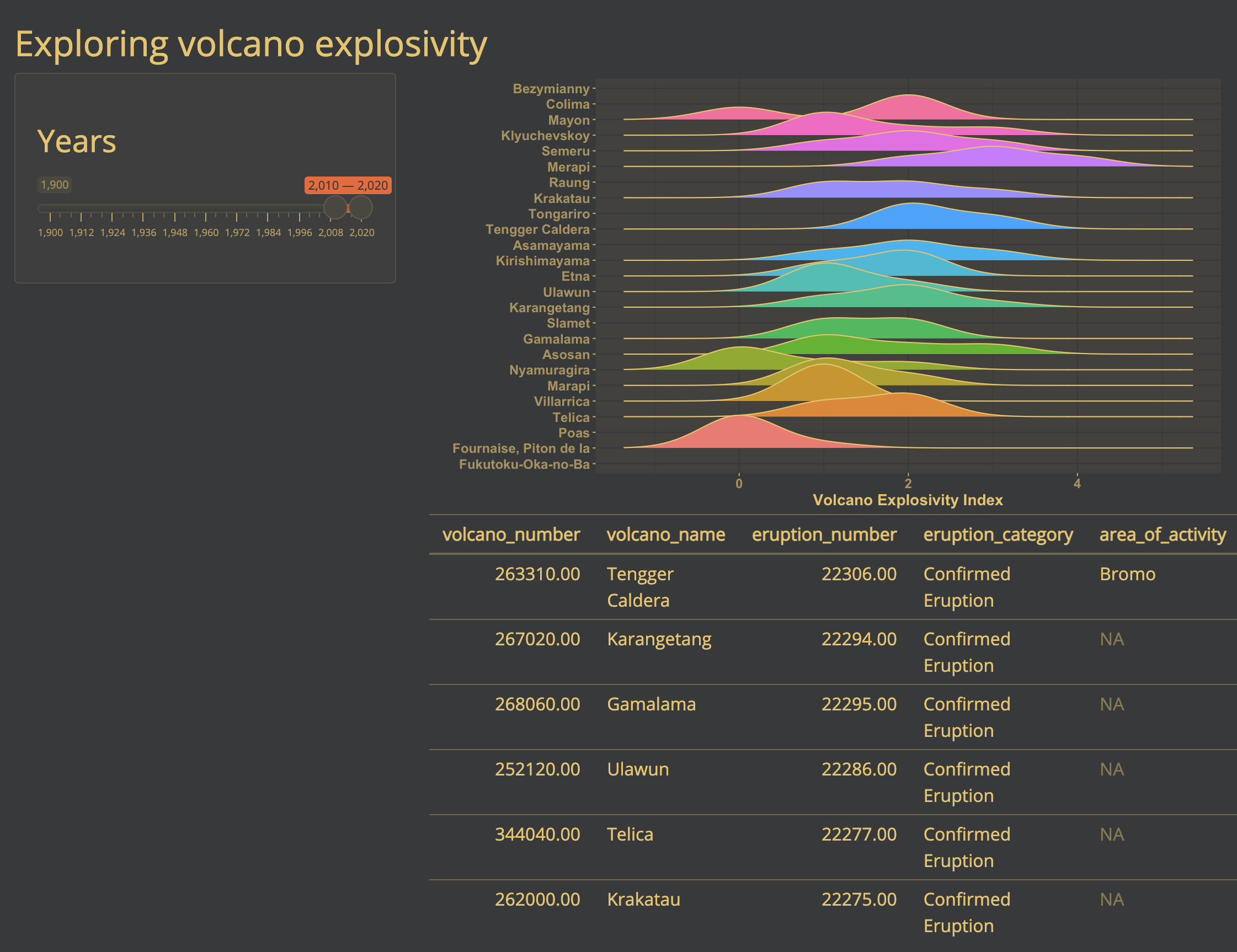Click the 2,010 — 2,020 range label
The height and width of the screenshot is (952, 1237).
click(348, 185)
